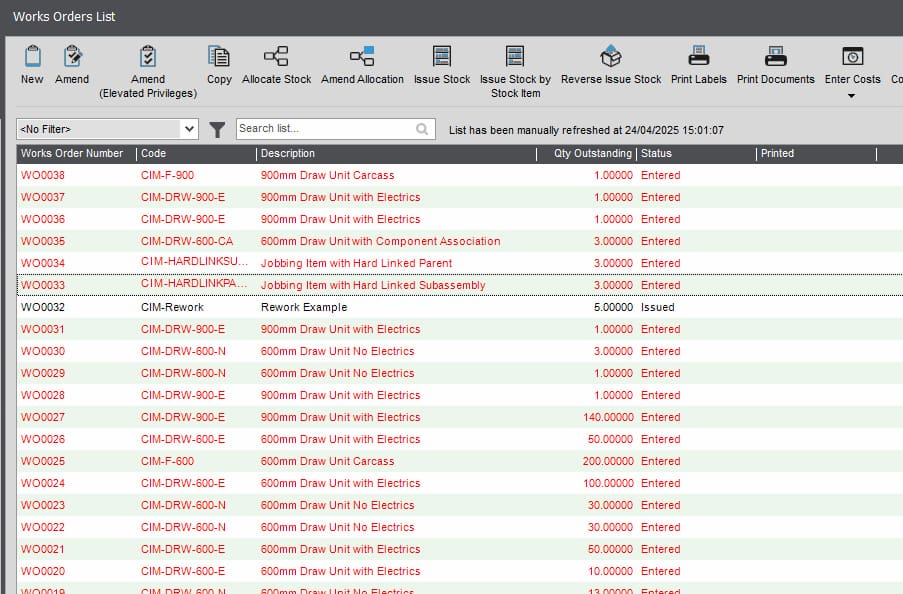The height and width of the screenshot is (594, 903).
Task: Sort by Printed column header
Action: pos(777,153)
